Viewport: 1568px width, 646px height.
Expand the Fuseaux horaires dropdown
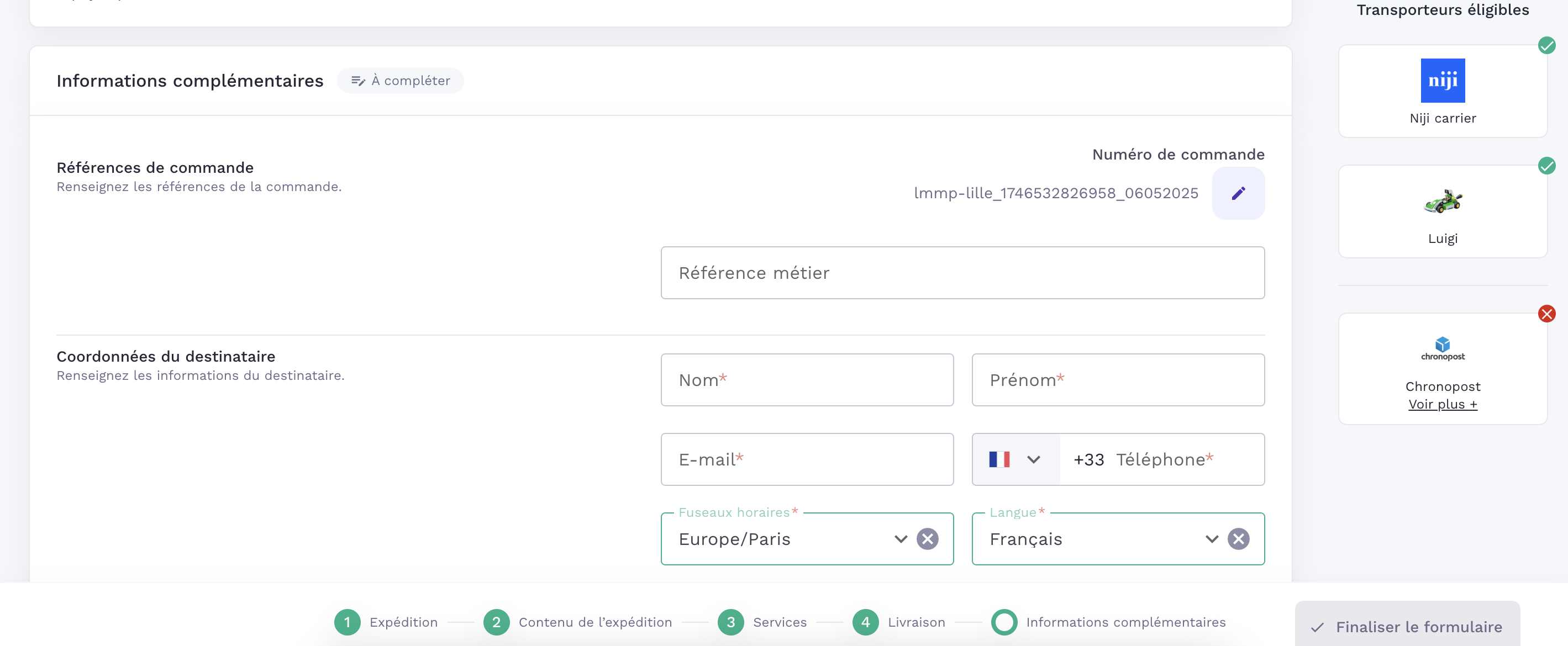[900, 539]
